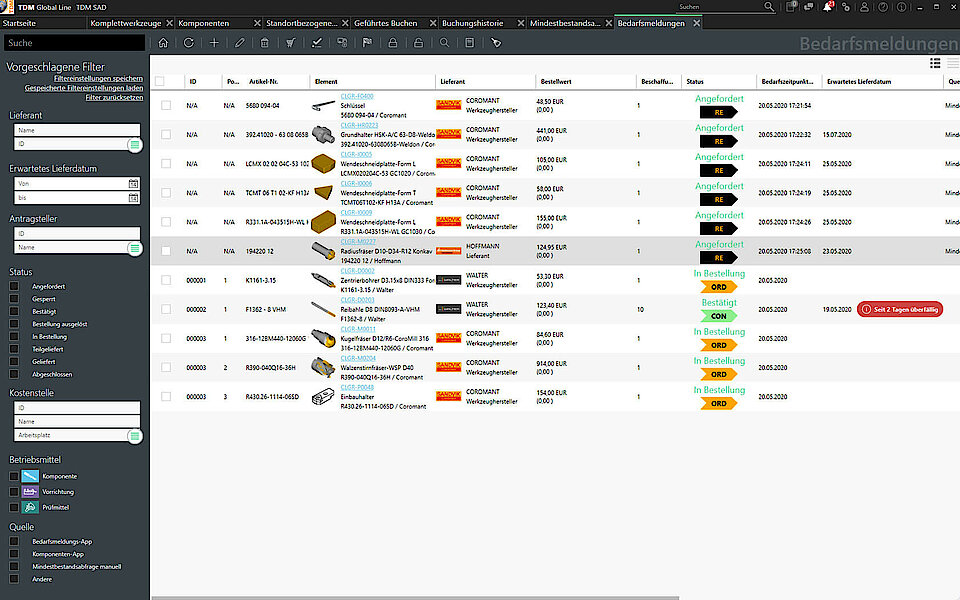The image size is (960, 600).
Task: Check the Bedarfsmeldungs-App source filter
Action: (x=14, y=541)
